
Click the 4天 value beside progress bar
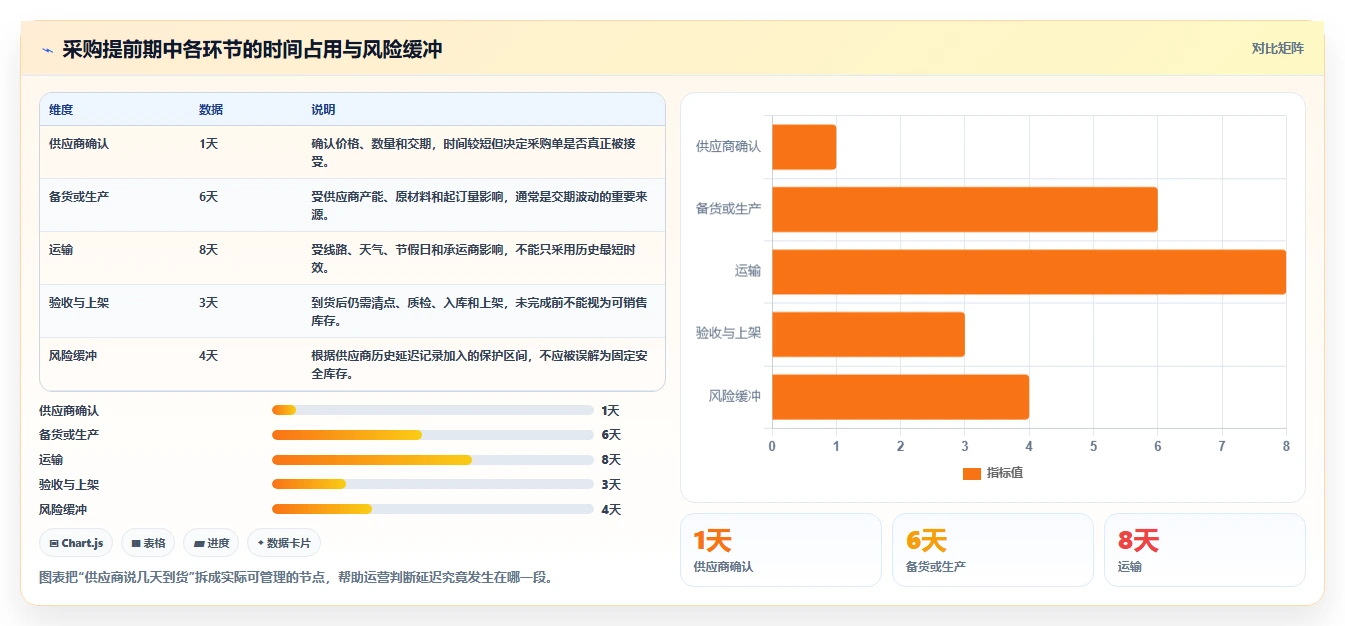[x=611, y=509]
